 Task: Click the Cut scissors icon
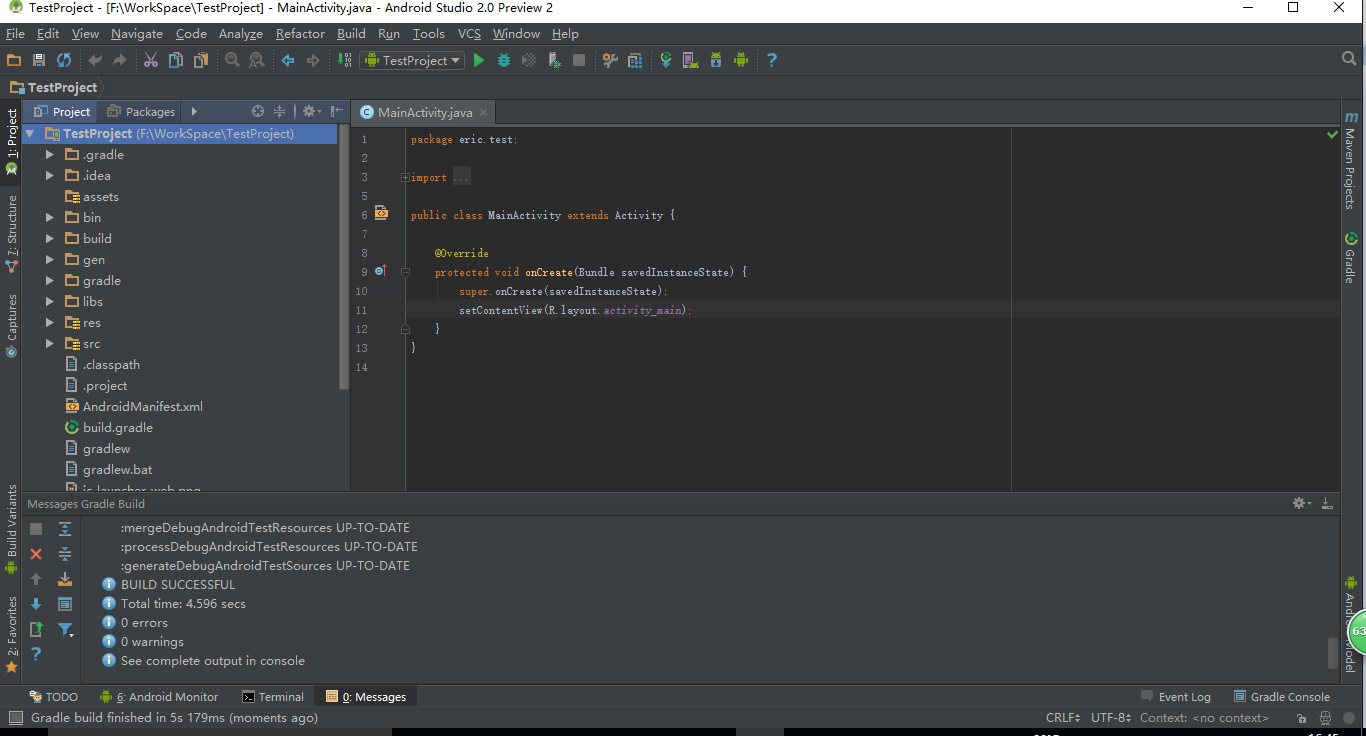click(151, 60)
